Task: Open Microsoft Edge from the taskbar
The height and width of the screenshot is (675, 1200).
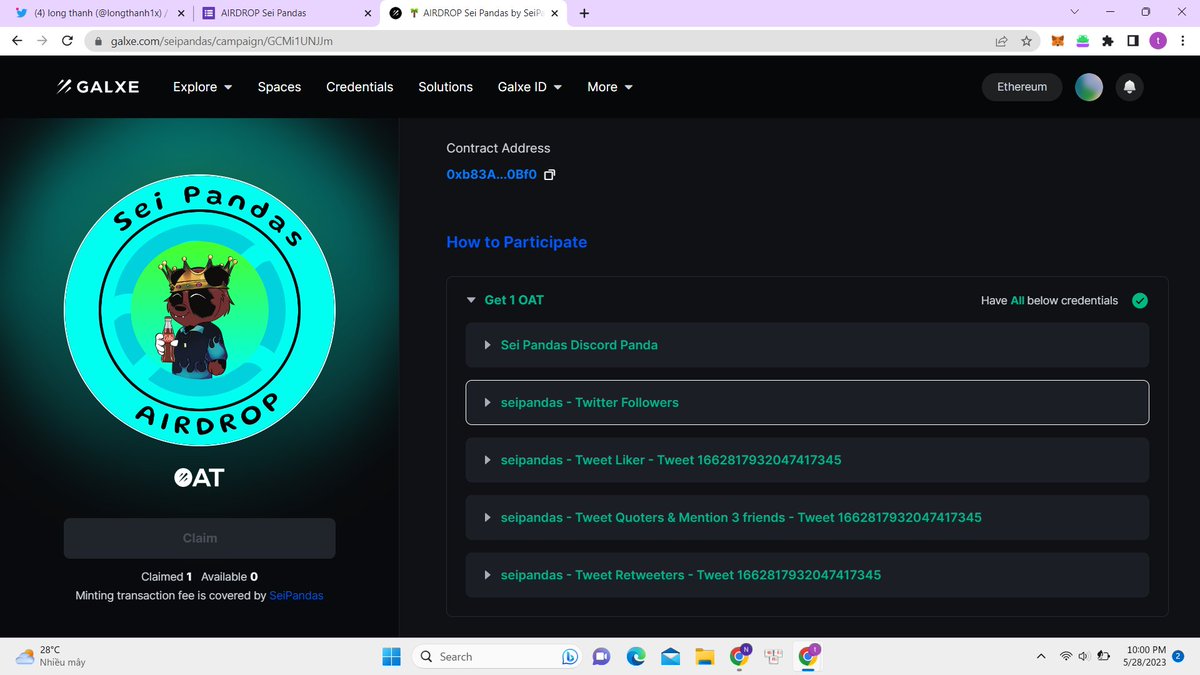Action: point(636,656)
